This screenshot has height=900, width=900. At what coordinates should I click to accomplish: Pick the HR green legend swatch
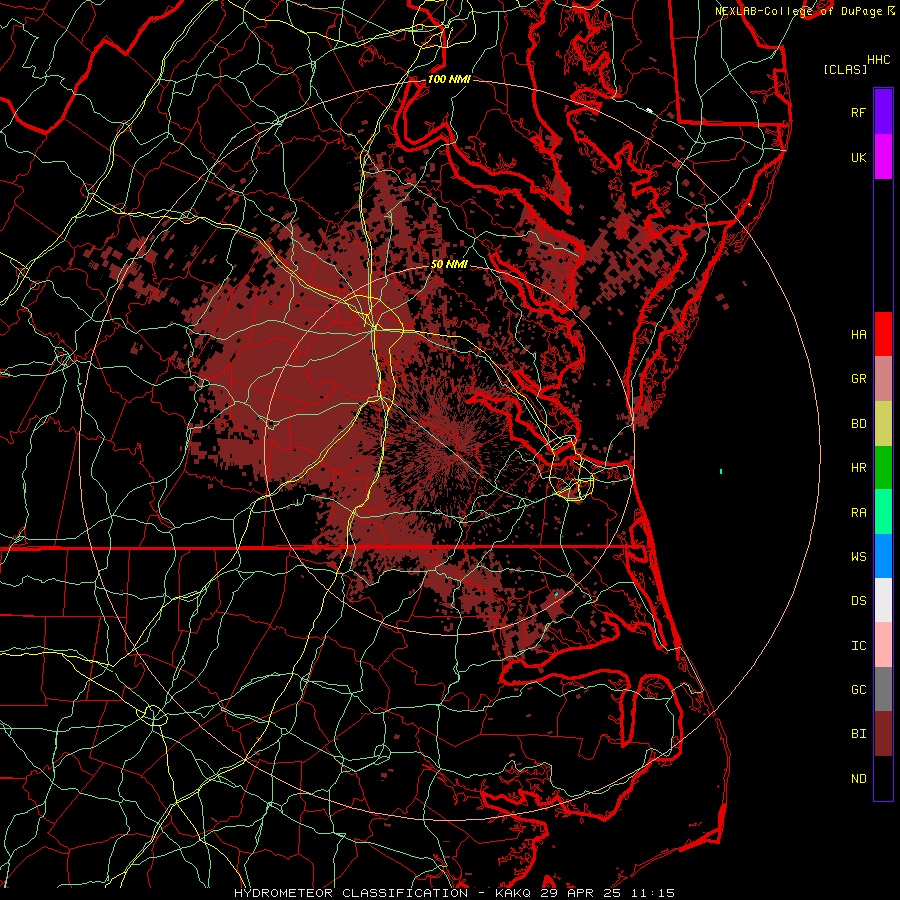(x=883, y=468)
